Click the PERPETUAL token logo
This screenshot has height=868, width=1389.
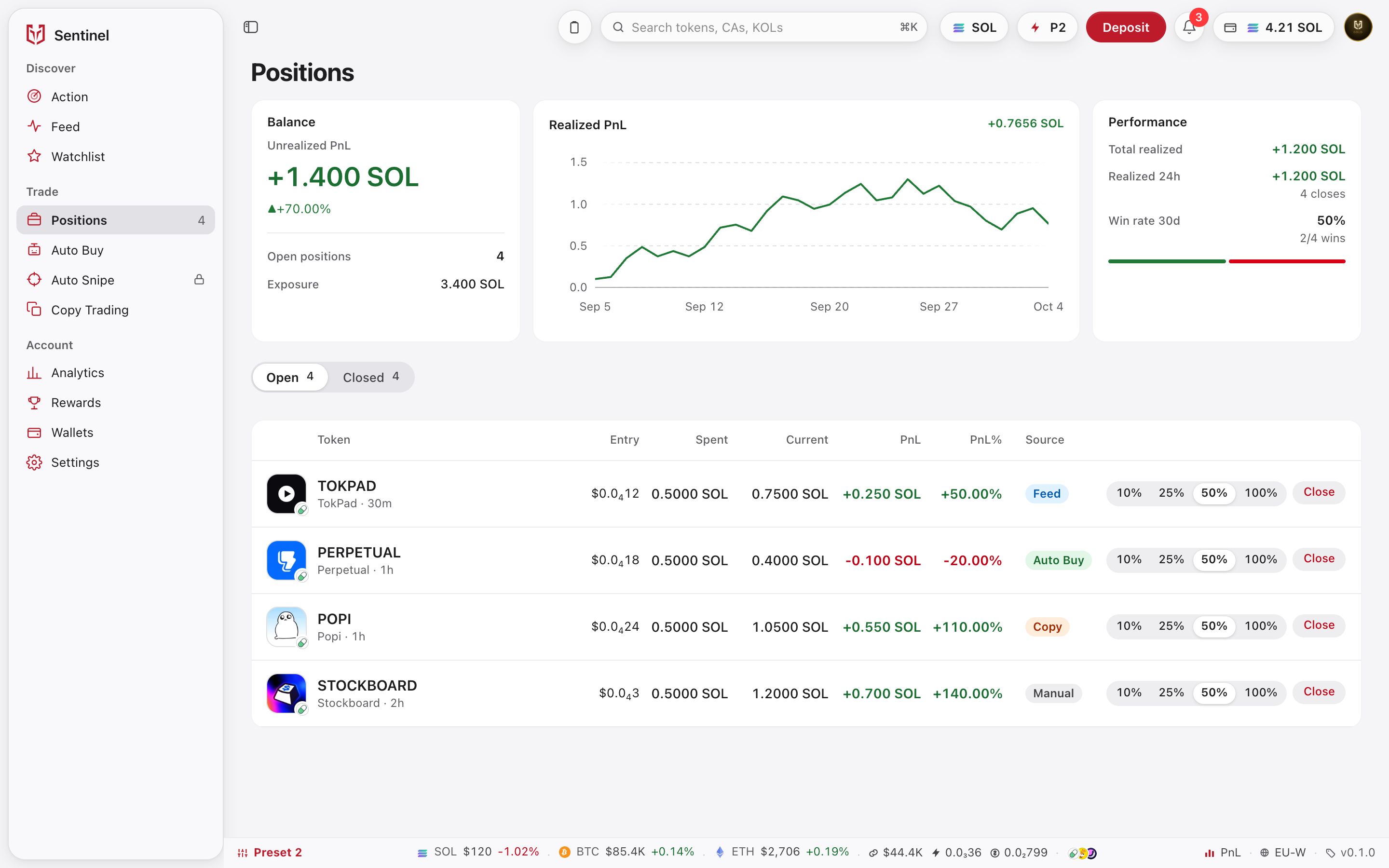point(286,560)
